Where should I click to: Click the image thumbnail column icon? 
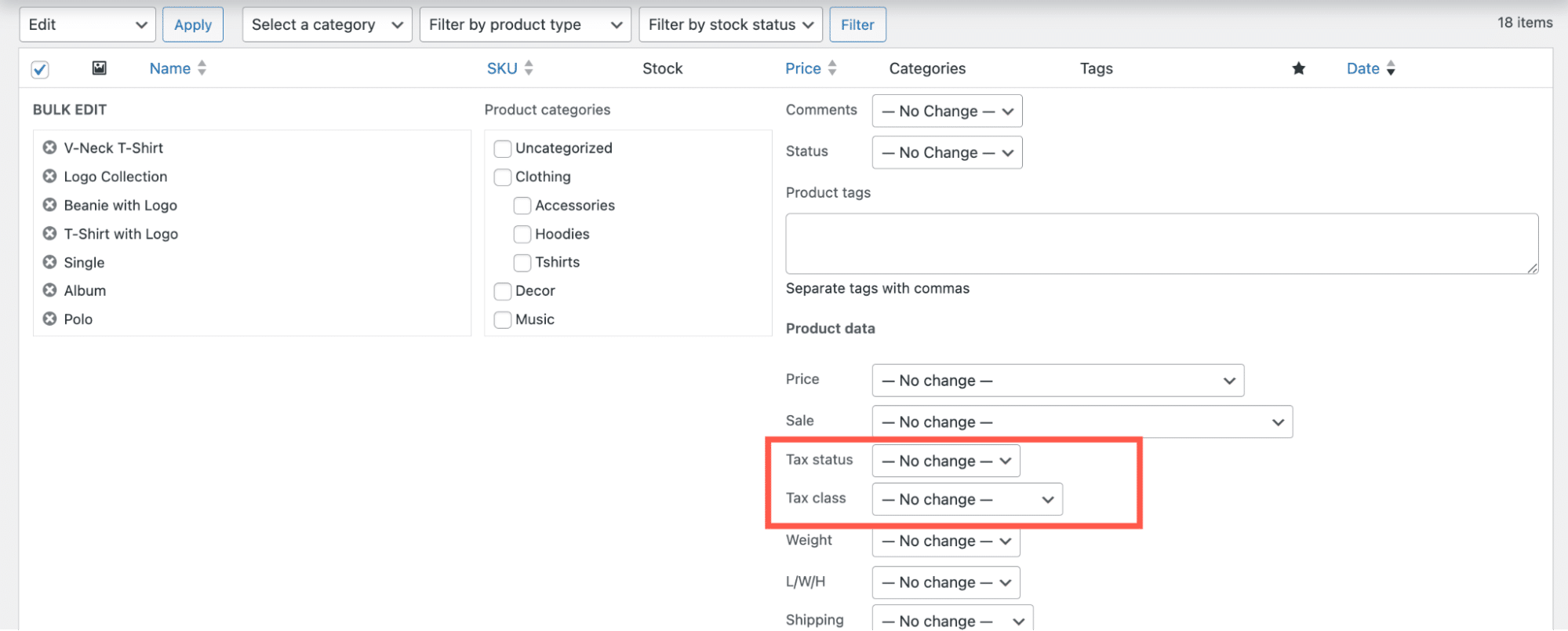[x=100, y=68]
